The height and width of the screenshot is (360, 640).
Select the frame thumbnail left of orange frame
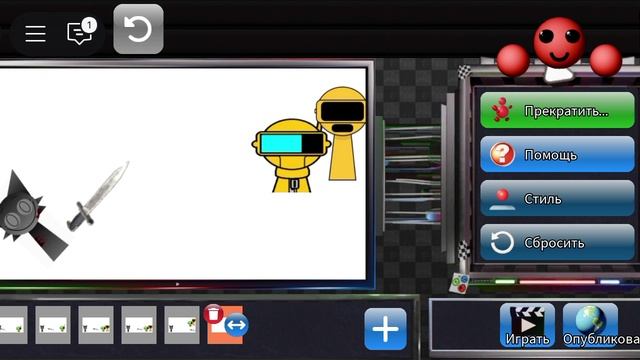(182, 325)
